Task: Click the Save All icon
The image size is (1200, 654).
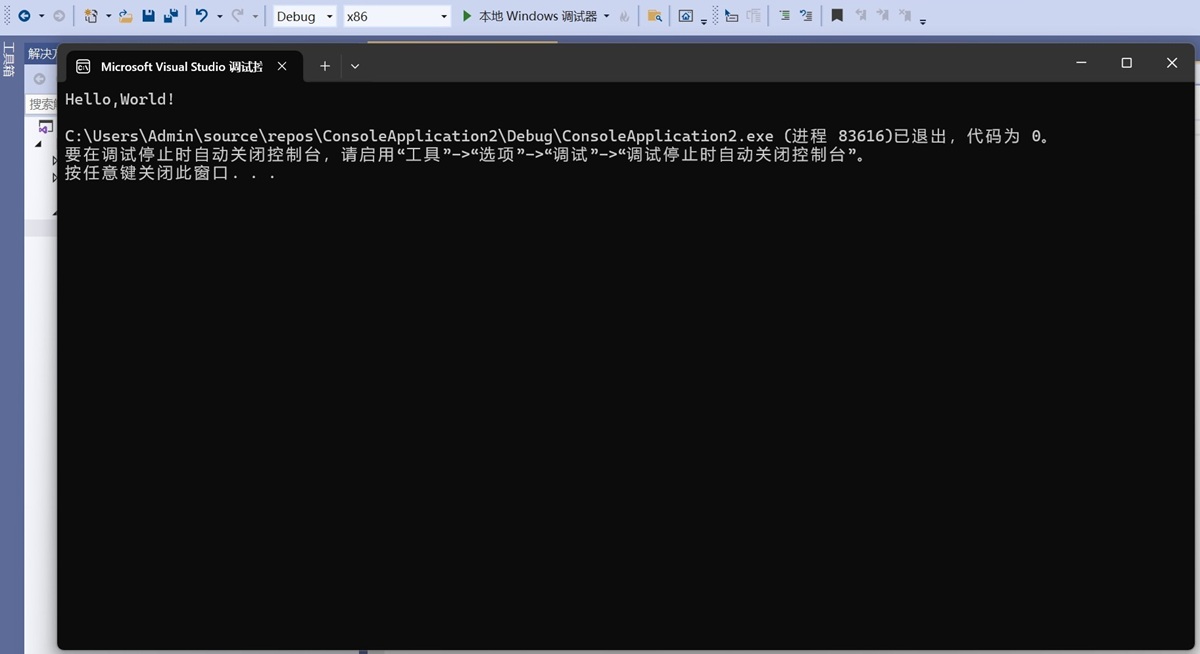Action: tap(171, 16)
